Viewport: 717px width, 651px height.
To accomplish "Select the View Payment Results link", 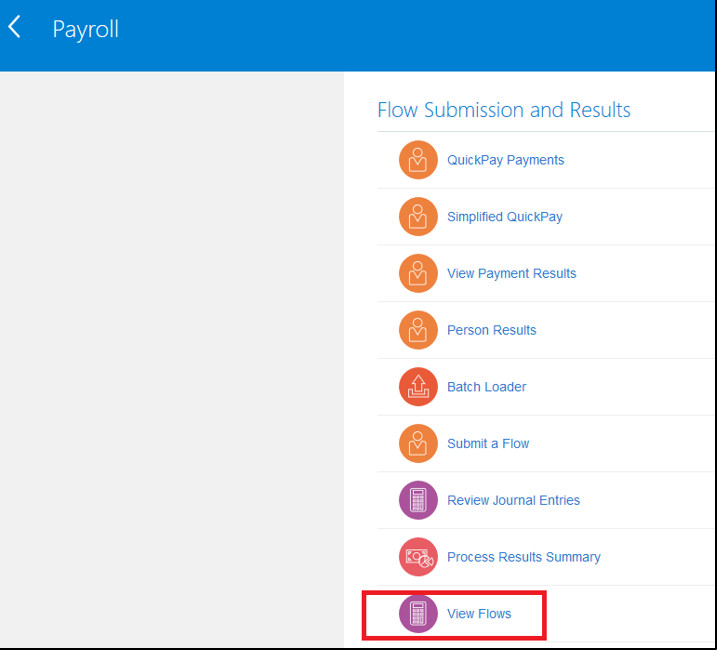I will [x=511, y=273].
